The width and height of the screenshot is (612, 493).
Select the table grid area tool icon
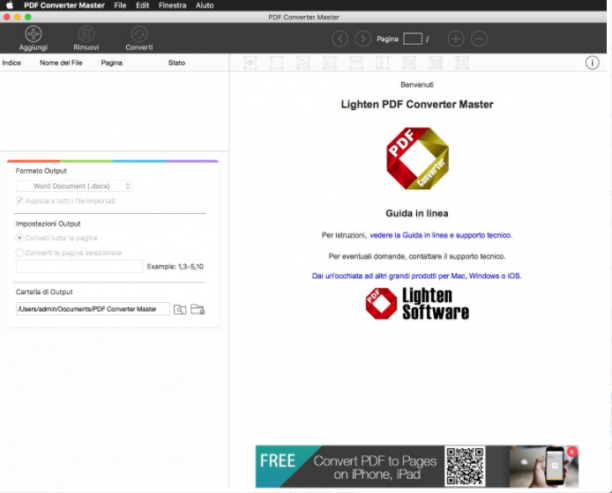pos(462,62)
